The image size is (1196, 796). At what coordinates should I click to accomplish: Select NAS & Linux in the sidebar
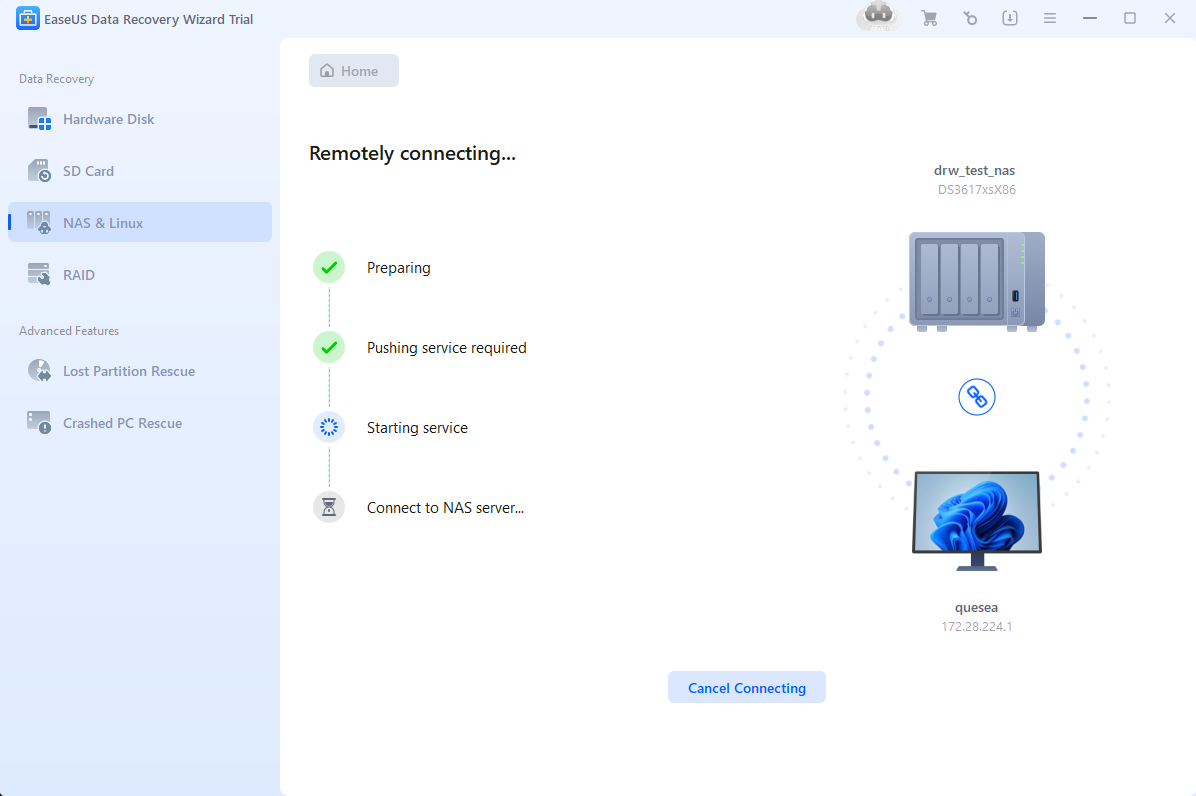coord(140,223)
